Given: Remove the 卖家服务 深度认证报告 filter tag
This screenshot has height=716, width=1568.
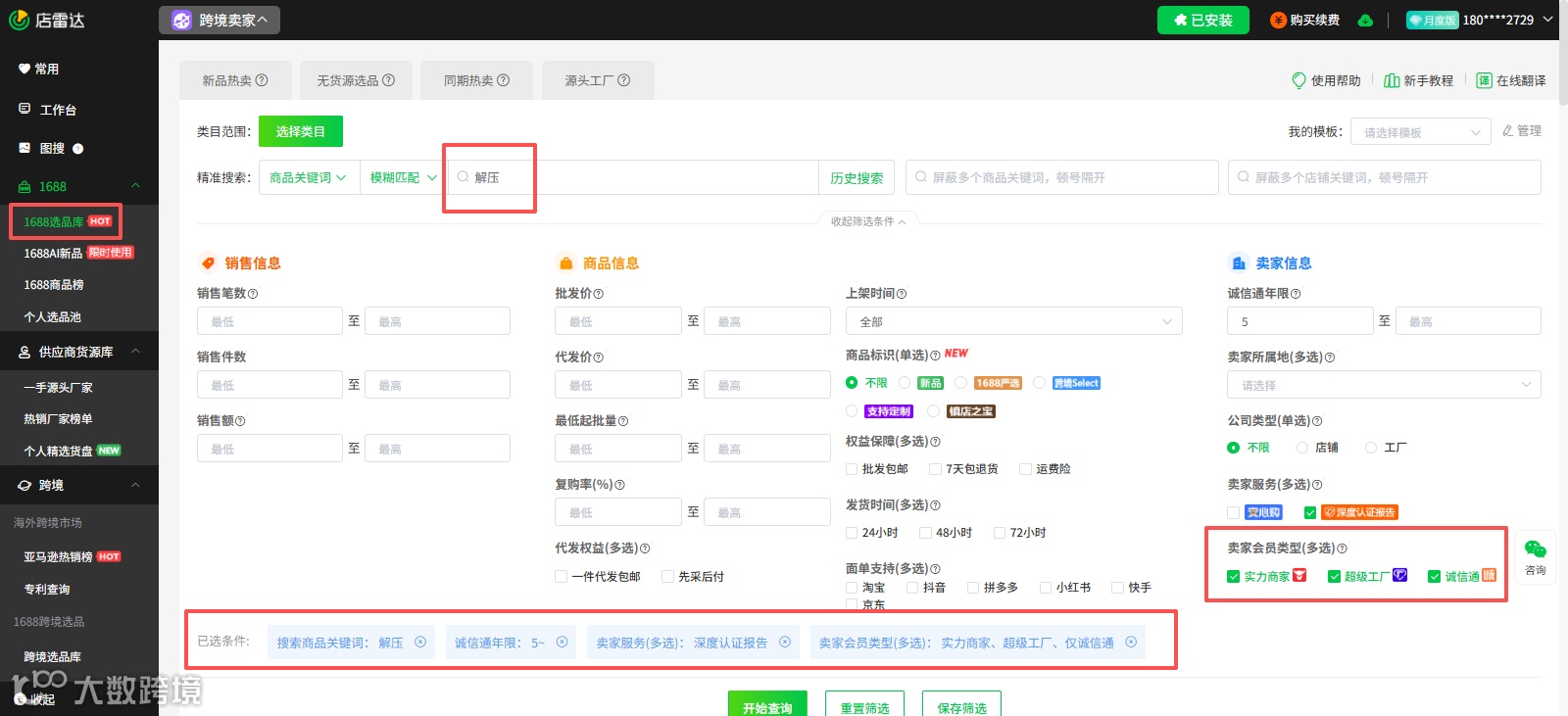Looking at the screenshot, I should (785, 643).
